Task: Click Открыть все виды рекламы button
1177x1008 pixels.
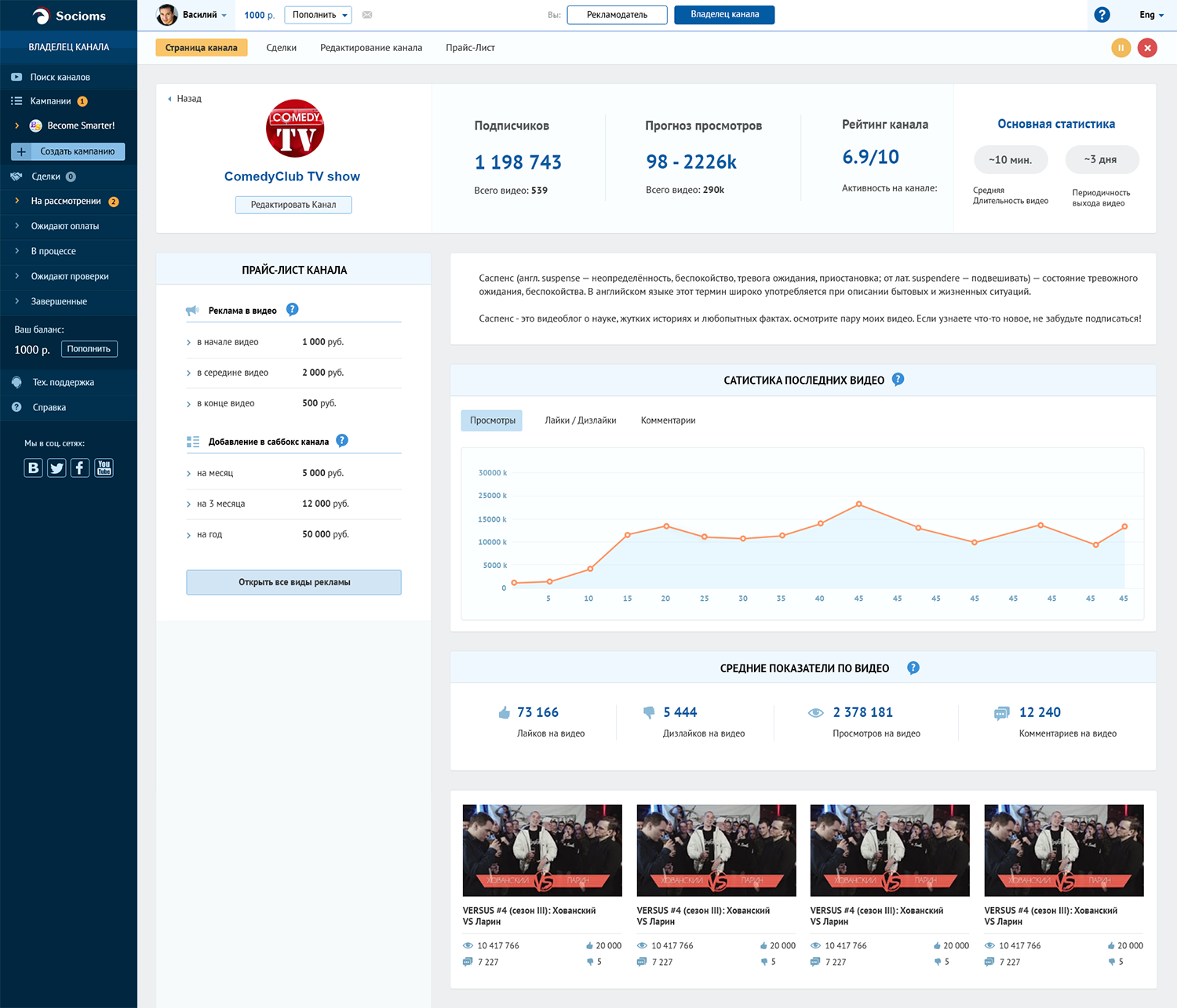Action: click(294, 582)
